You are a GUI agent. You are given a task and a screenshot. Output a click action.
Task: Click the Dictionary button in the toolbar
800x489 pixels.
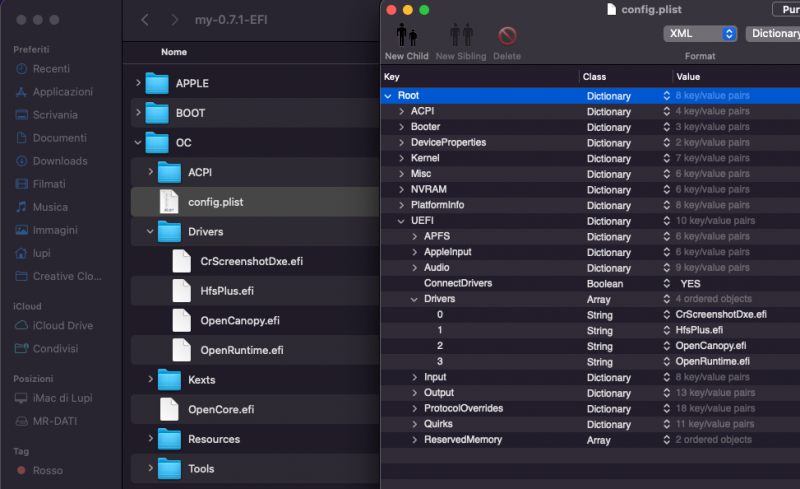[x=773, y=34]
